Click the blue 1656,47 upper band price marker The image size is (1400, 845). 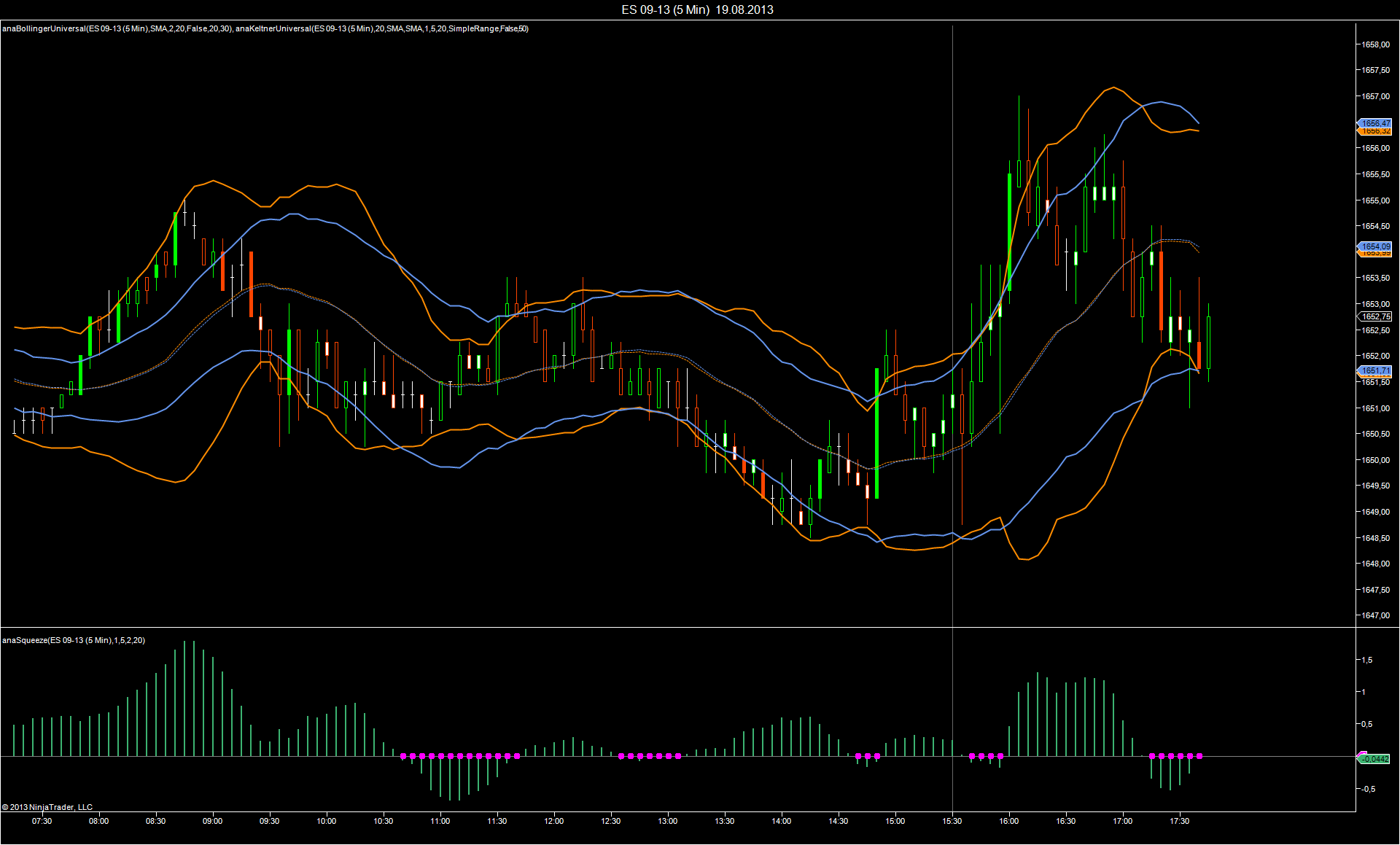pos(1375,123)
